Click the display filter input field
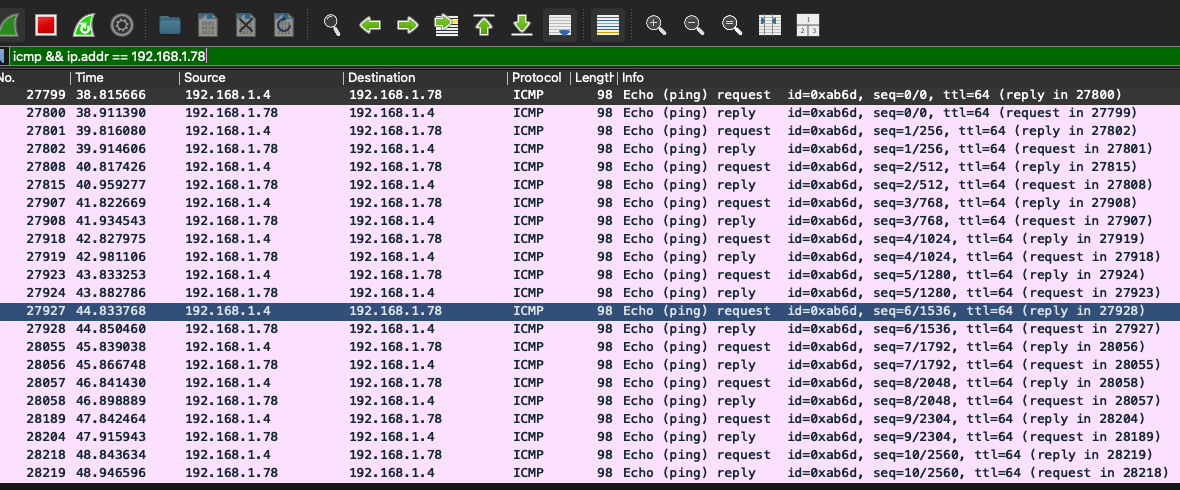 coord(593,56)
